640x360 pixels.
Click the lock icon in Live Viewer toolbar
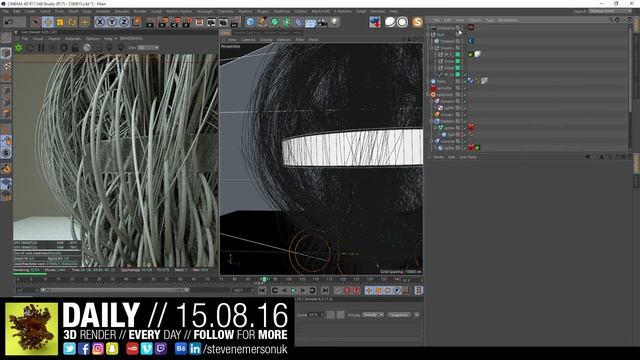(x=75, y=48)
